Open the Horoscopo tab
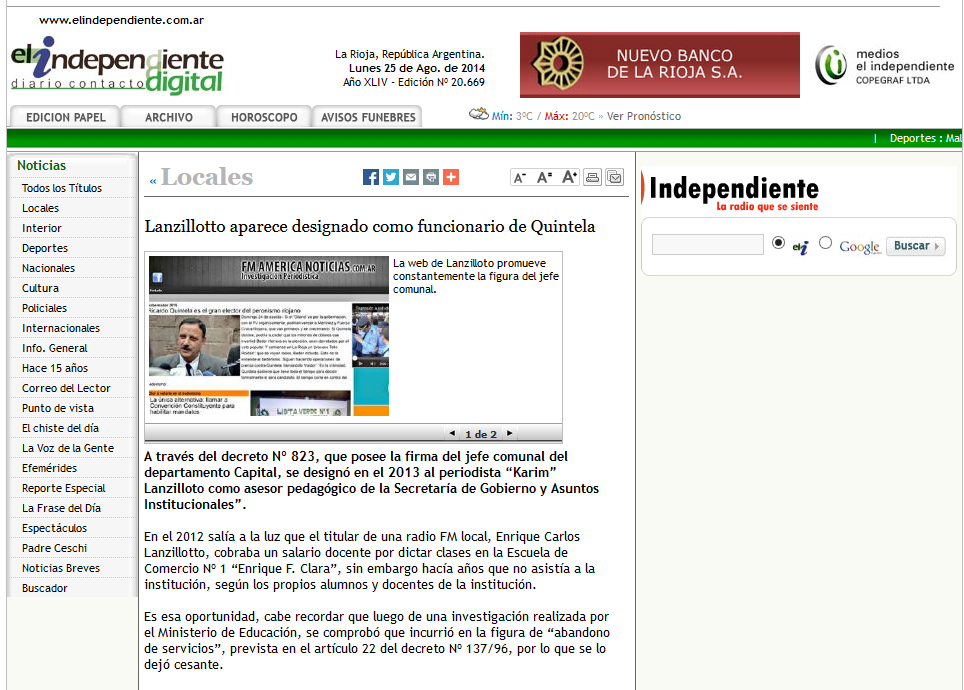 click(x=264, y=117)
